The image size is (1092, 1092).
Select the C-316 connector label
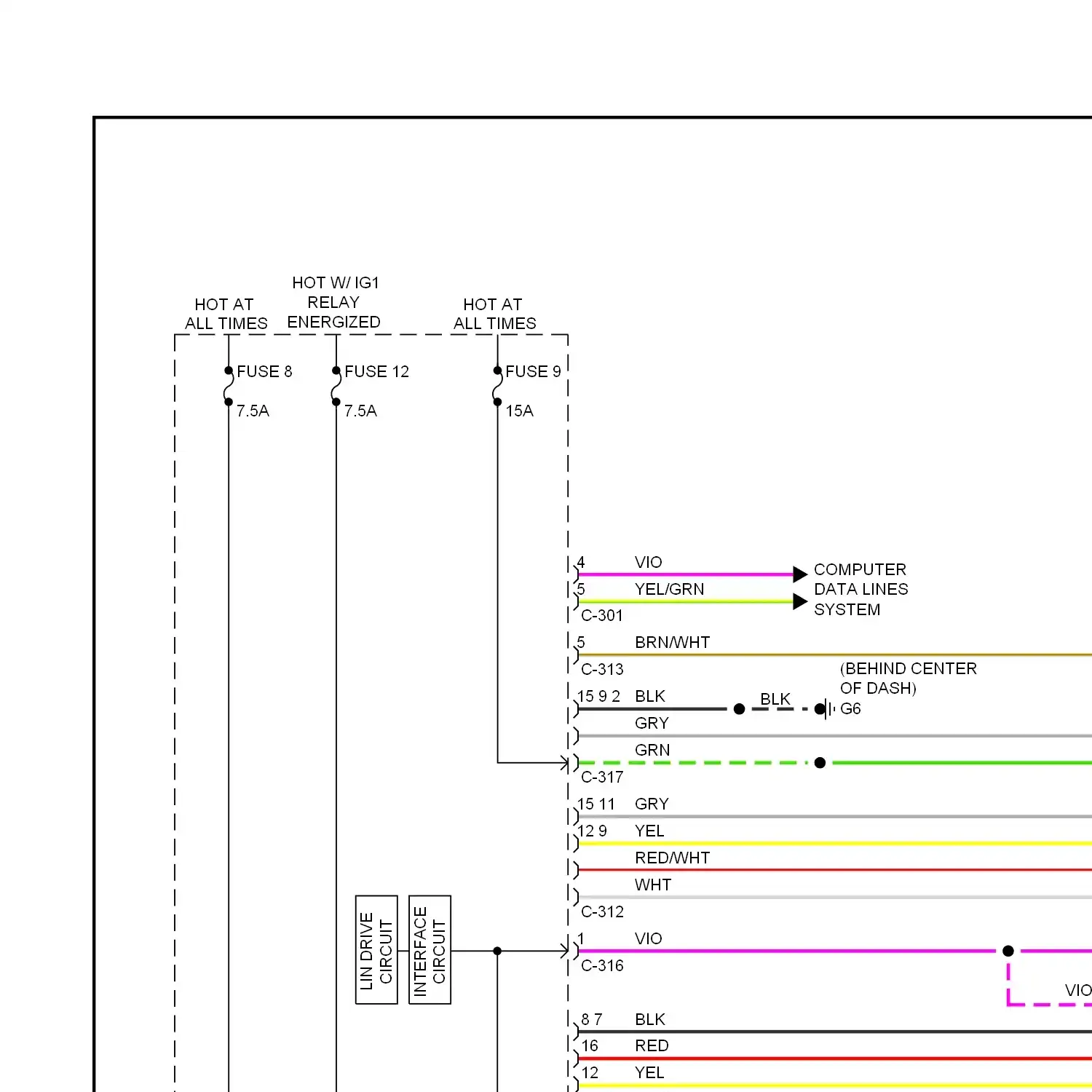602,965
